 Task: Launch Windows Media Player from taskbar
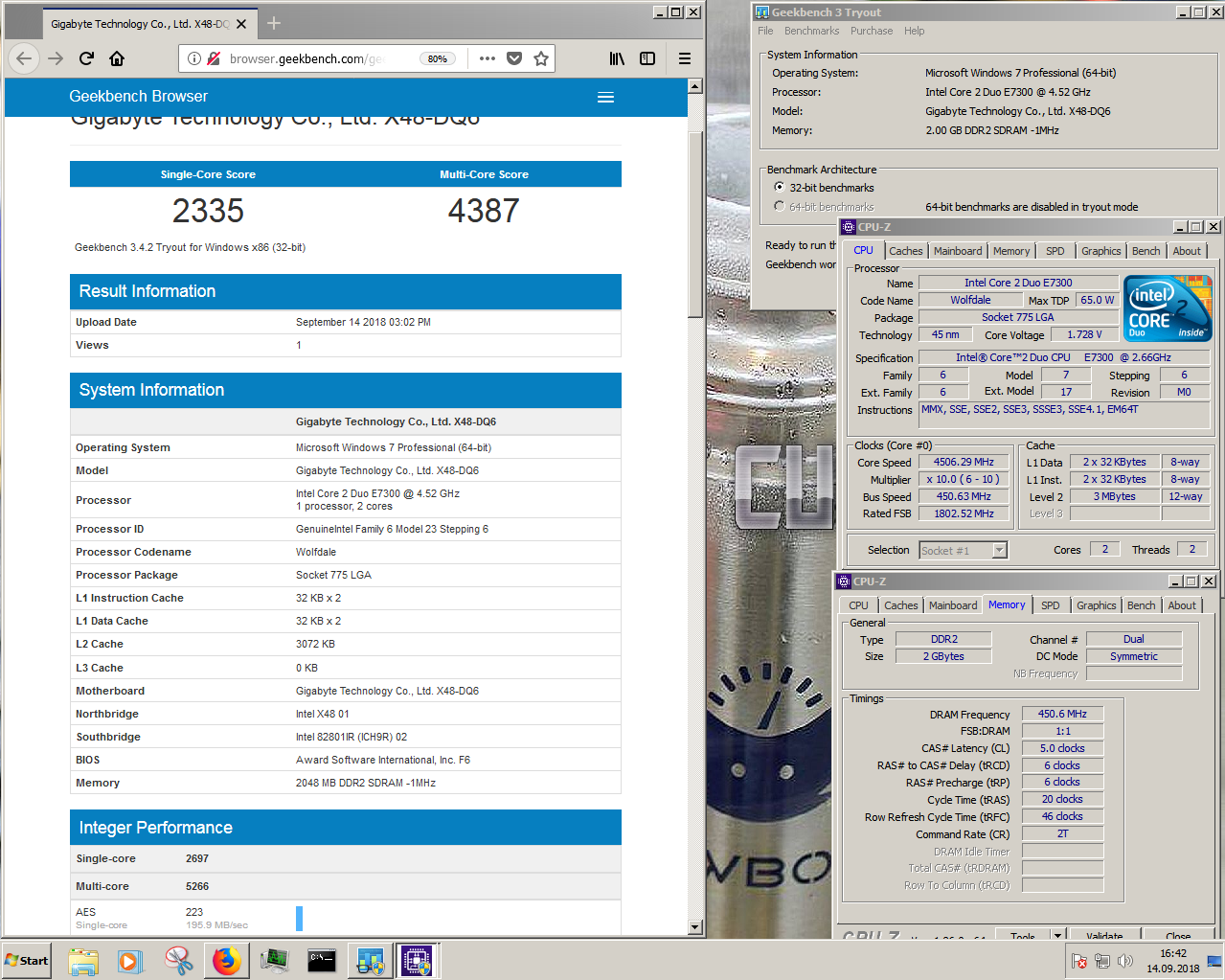coord(131,960)
